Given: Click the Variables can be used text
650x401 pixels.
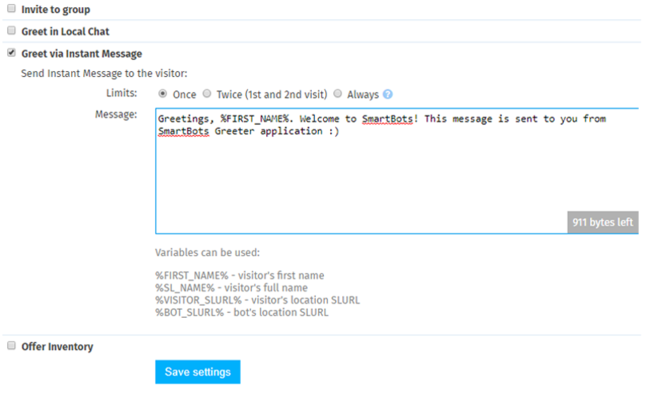Looking at the screenshot, I should [207, 253].
